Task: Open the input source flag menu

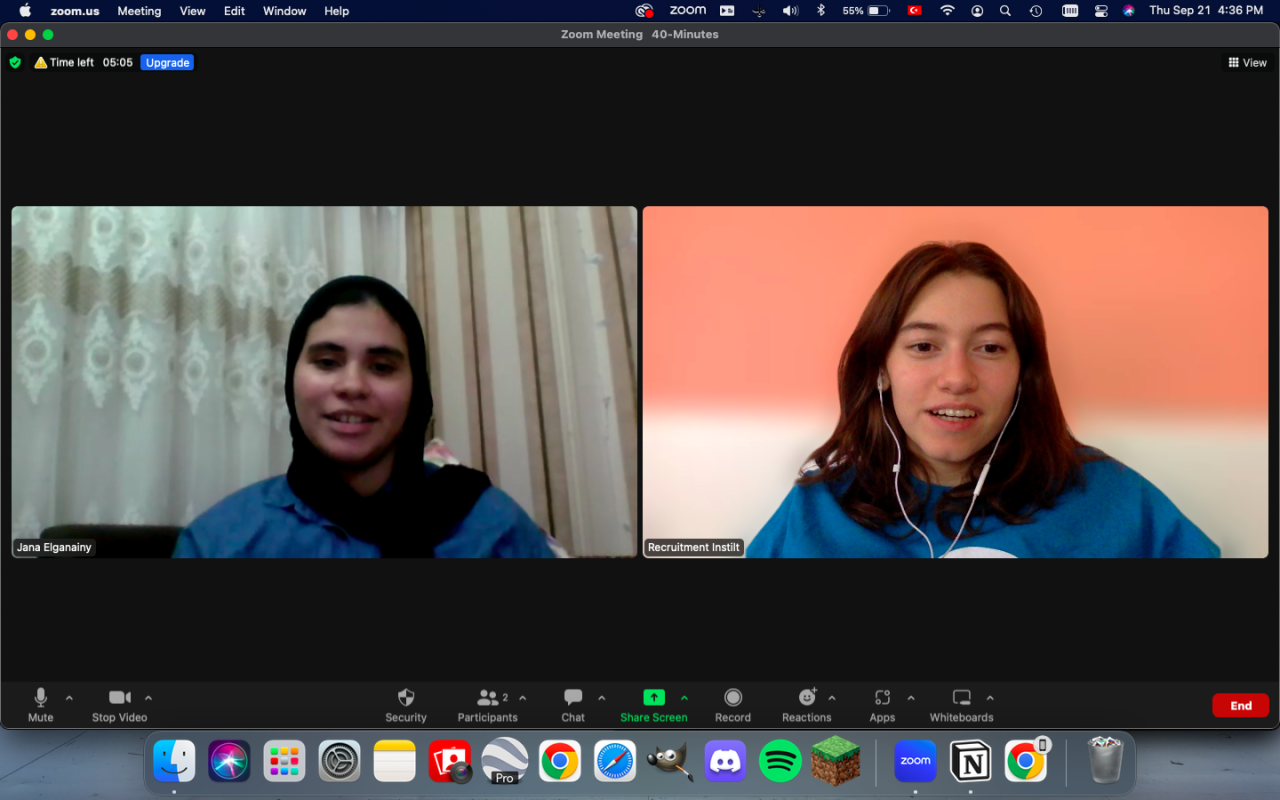Action: tap(914, 11)
